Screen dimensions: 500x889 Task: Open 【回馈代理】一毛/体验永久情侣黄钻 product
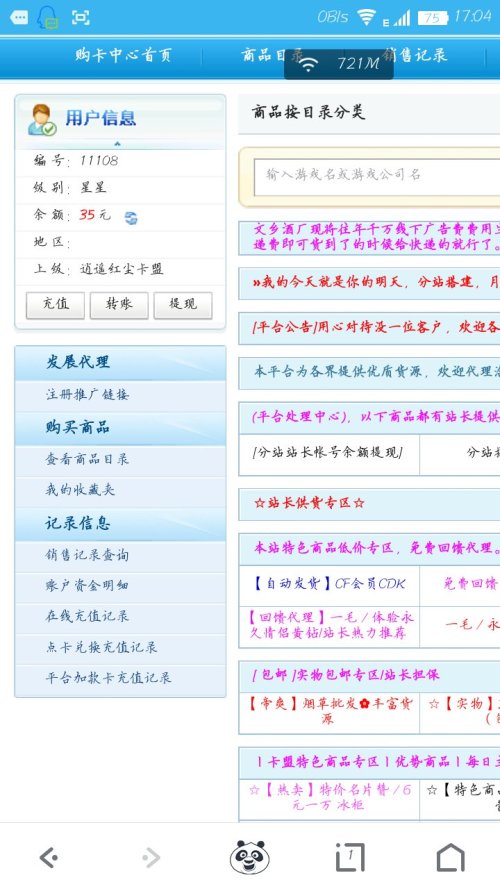(332, 625)
